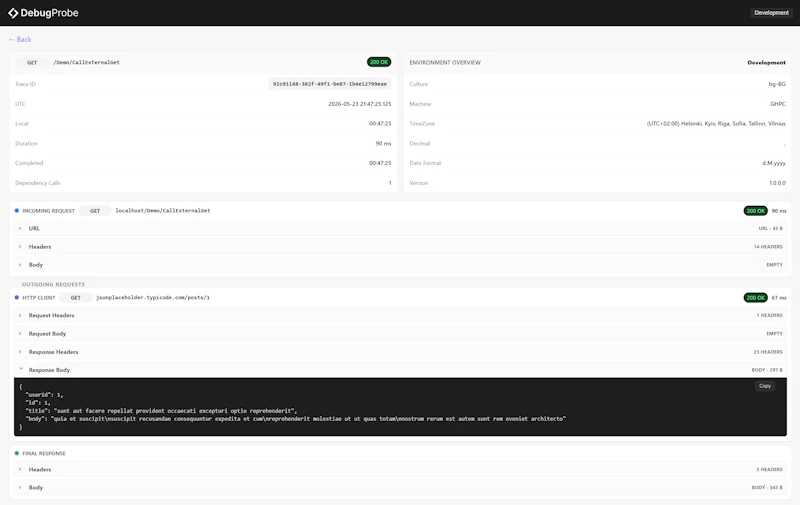Click the GET pill in Incoming Request row

coord(95,211)
